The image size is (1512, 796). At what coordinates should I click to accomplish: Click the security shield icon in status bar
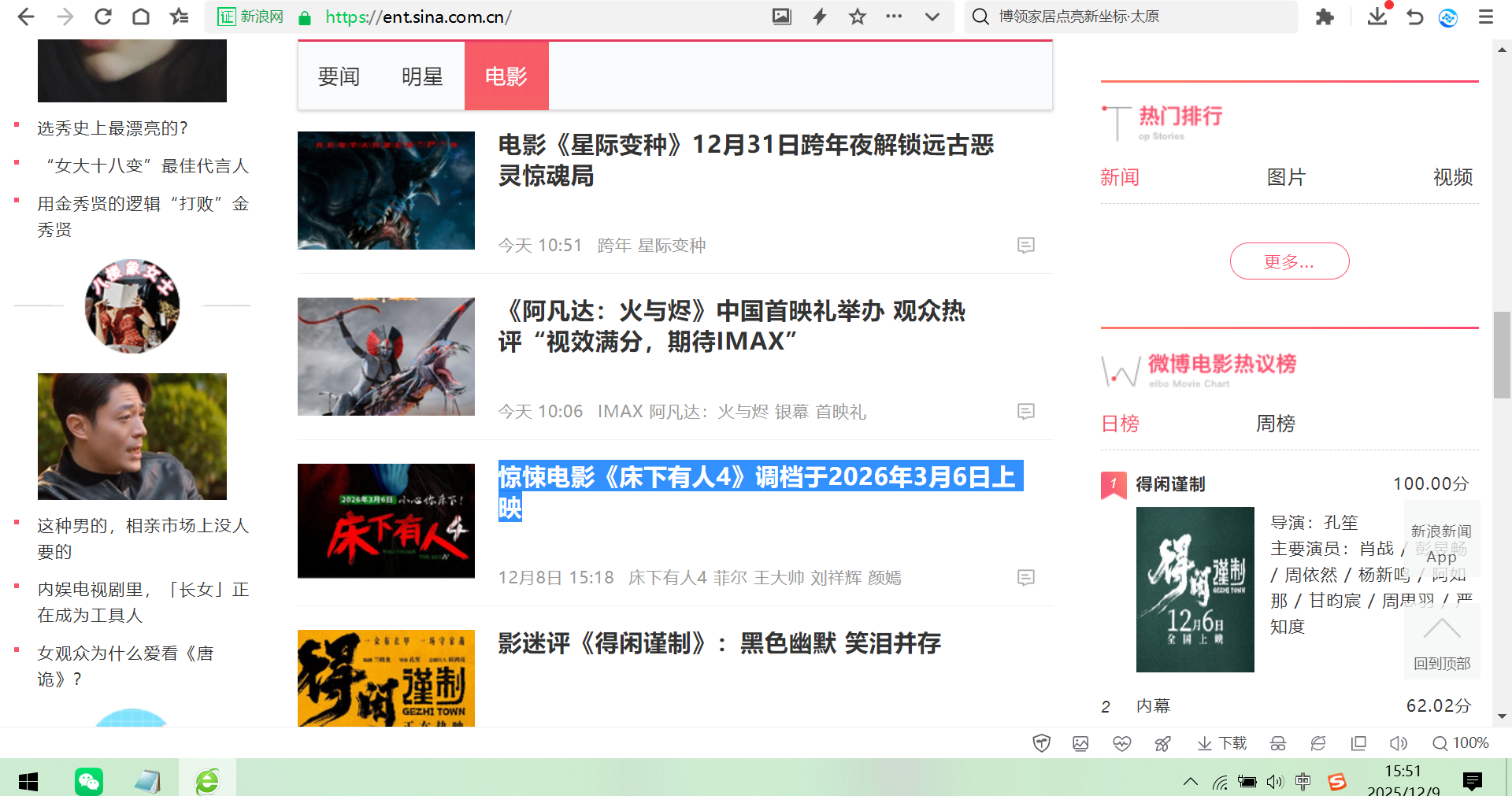tap(1041, 743)
